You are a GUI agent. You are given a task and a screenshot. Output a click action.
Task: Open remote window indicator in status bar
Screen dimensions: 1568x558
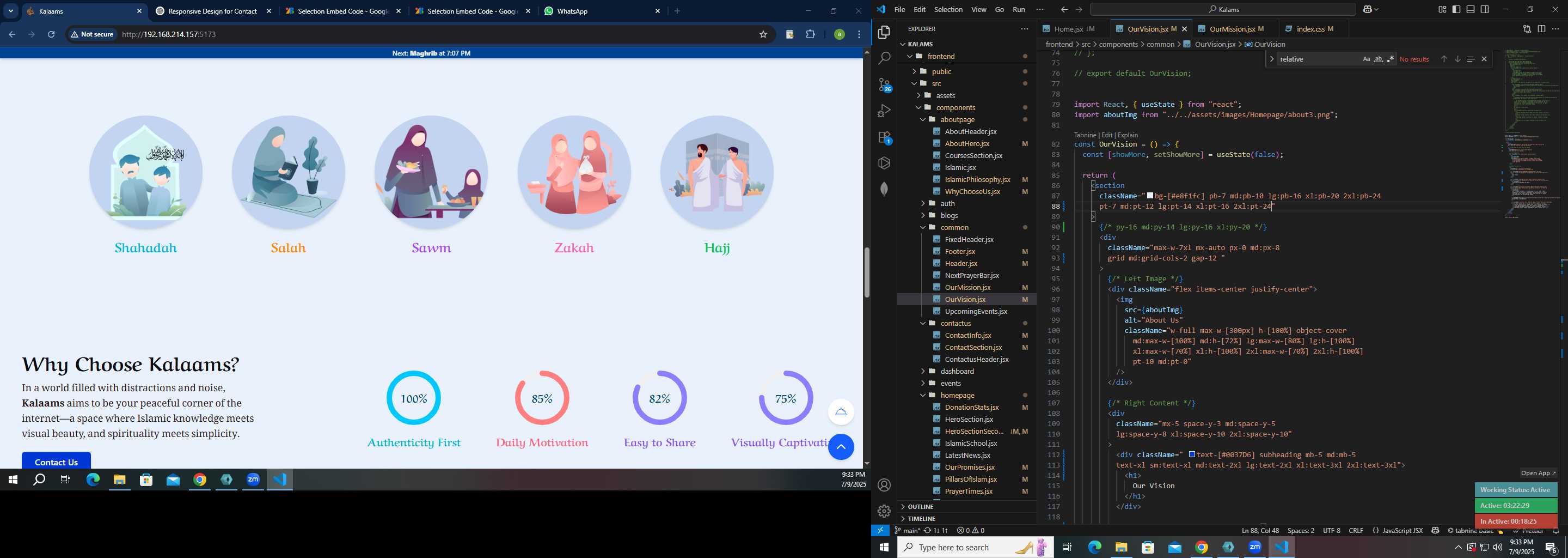(880, 531)
